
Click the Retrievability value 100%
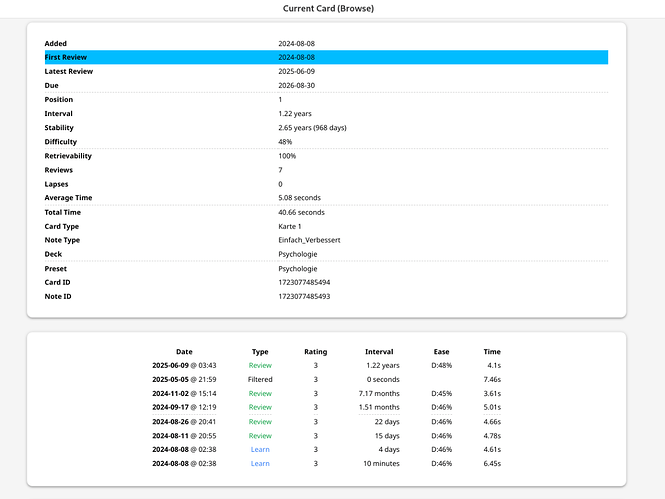point(287,156)
